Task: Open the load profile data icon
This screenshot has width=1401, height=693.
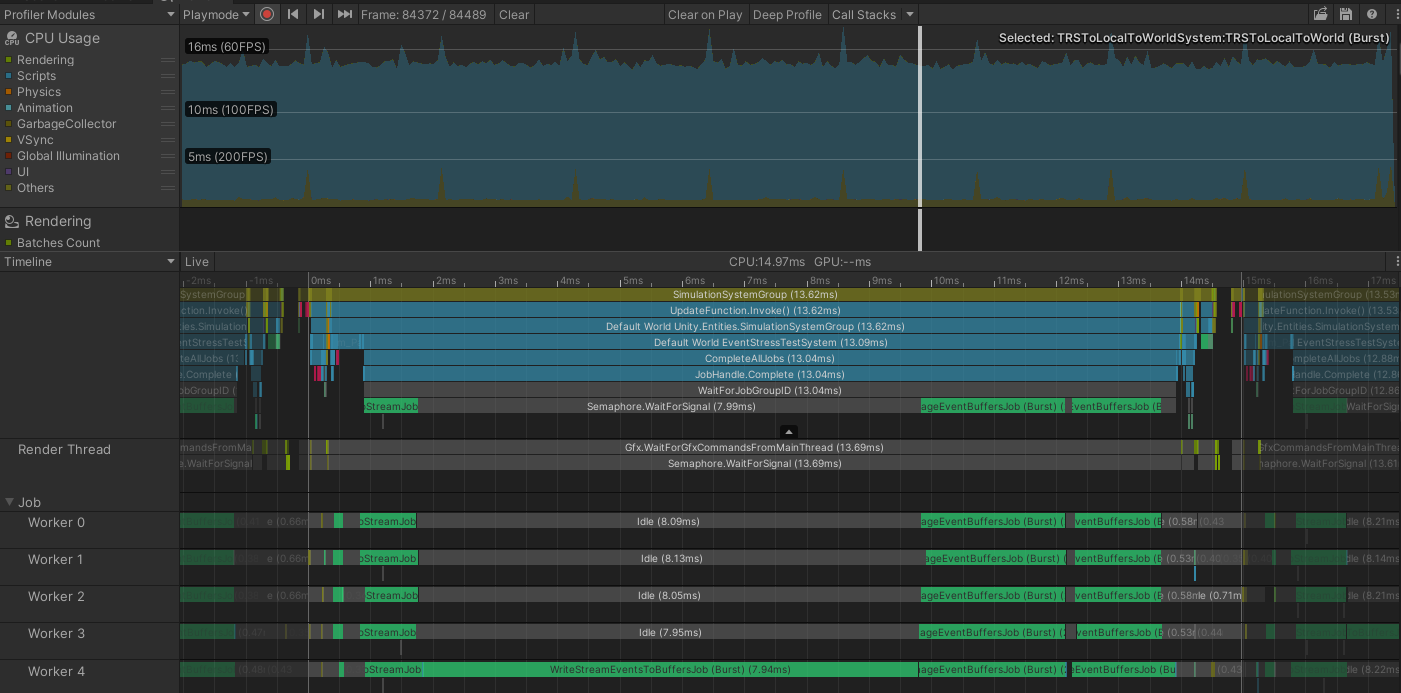Action: point(1320,14)
